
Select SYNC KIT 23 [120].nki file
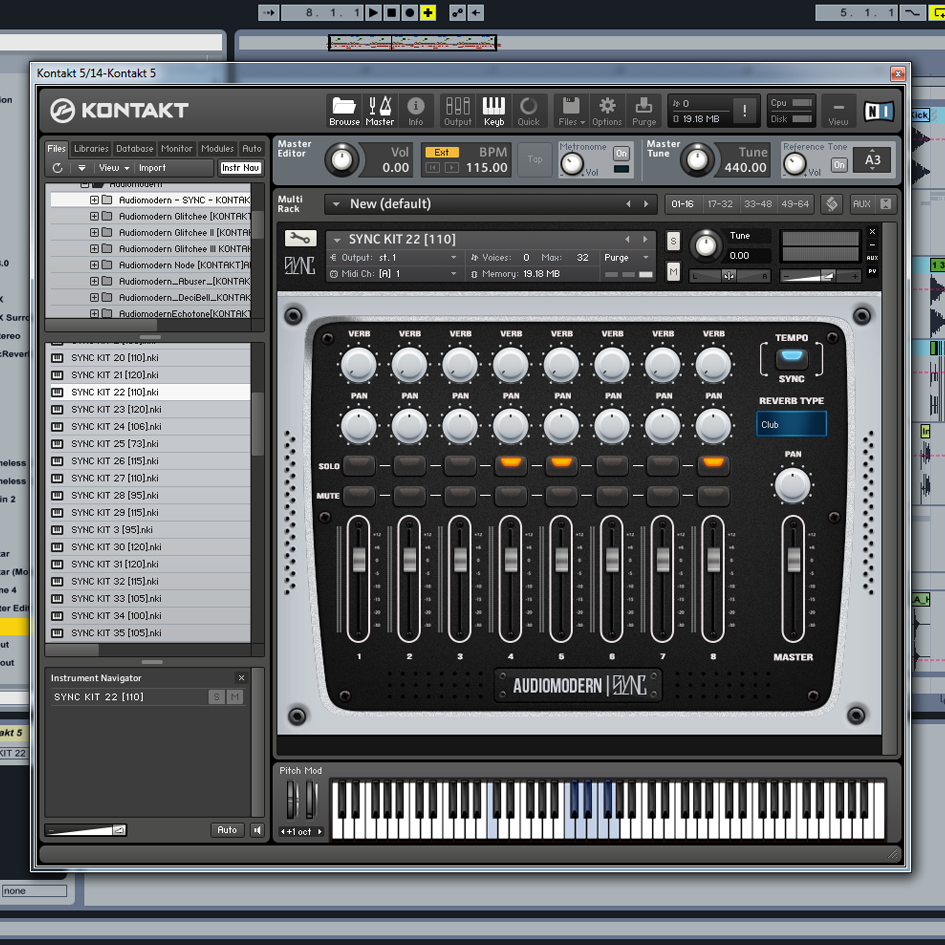coord(148,409)
